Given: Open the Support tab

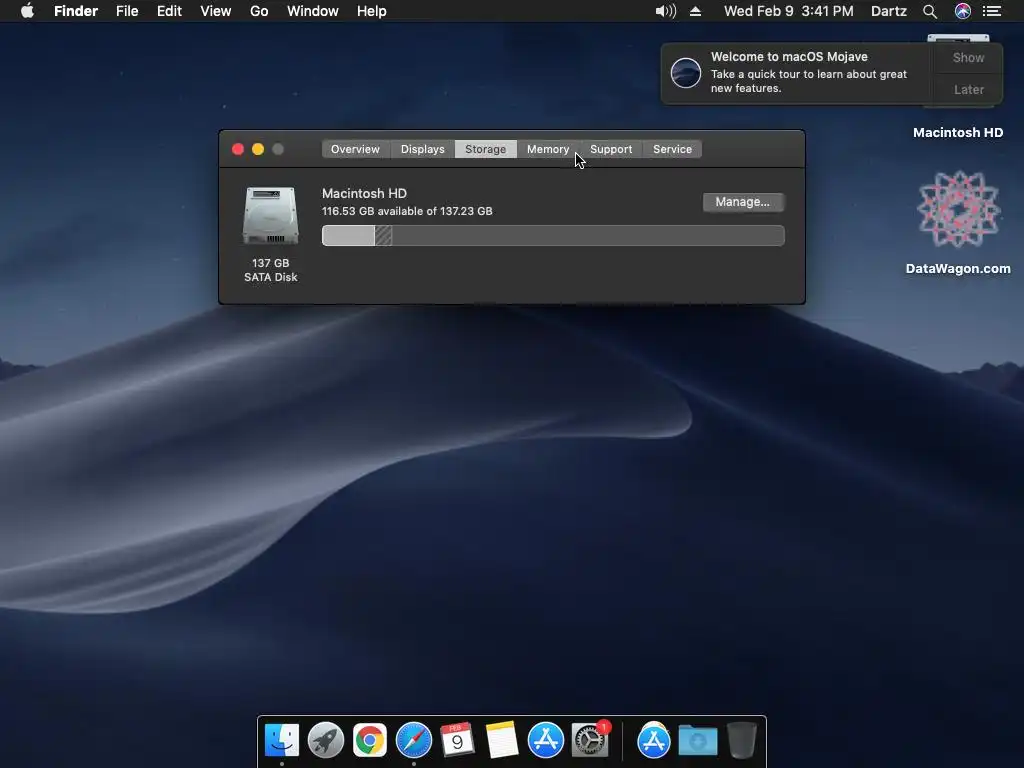Looking at the screenshot, I should [x=611, y=149].
